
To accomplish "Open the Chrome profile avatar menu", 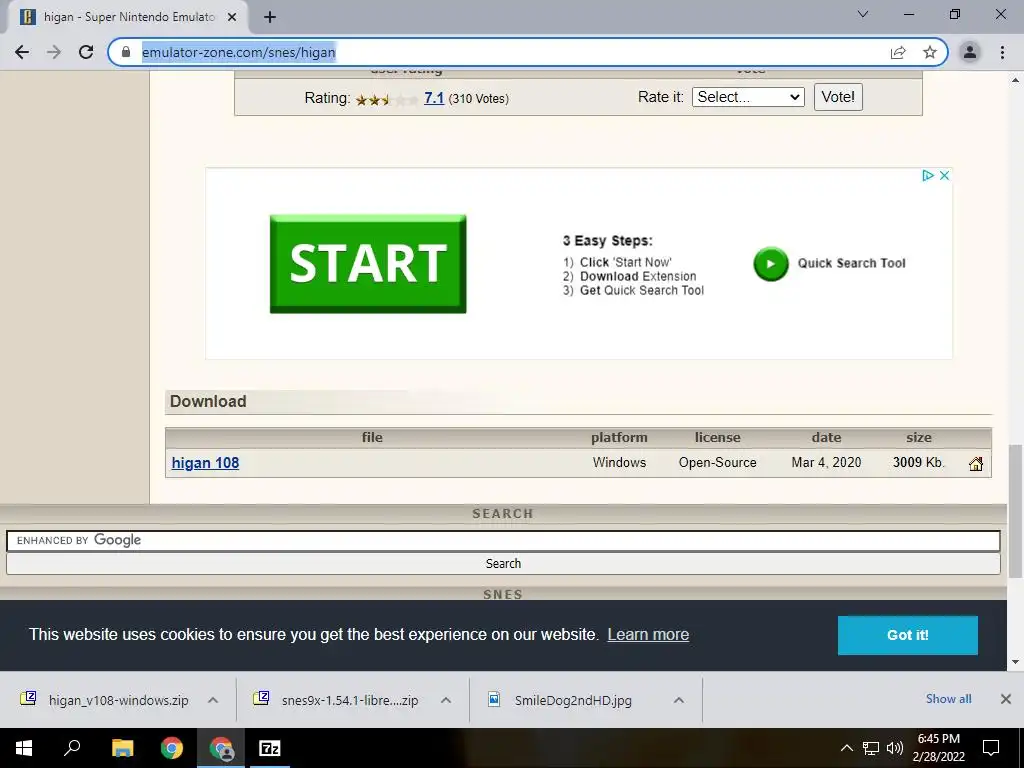I will coord(970,52).
